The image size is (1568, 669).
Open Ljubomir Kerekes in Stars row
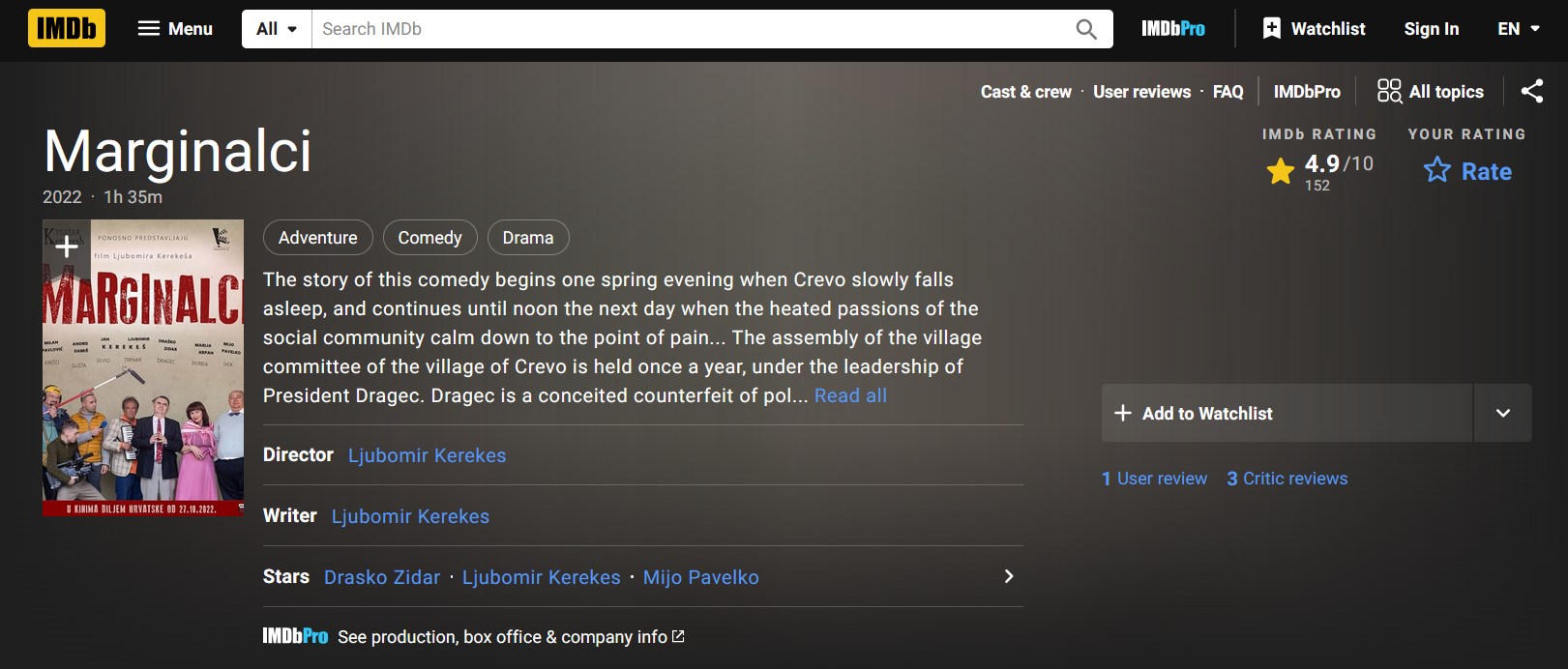tap(541, 577)
